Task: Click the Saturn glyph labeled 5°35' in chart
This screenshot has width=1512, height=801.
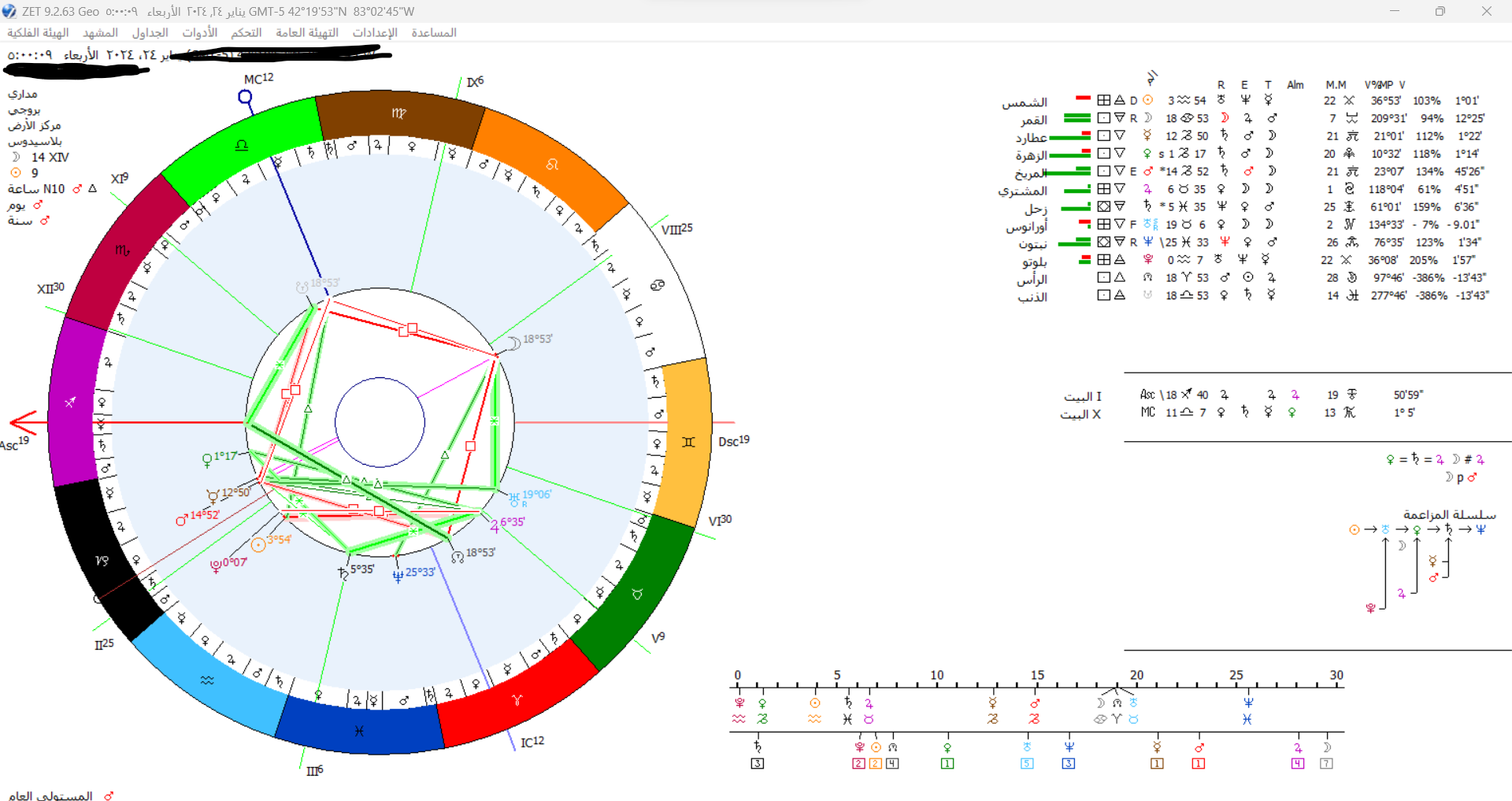Action: click(343, 573)
